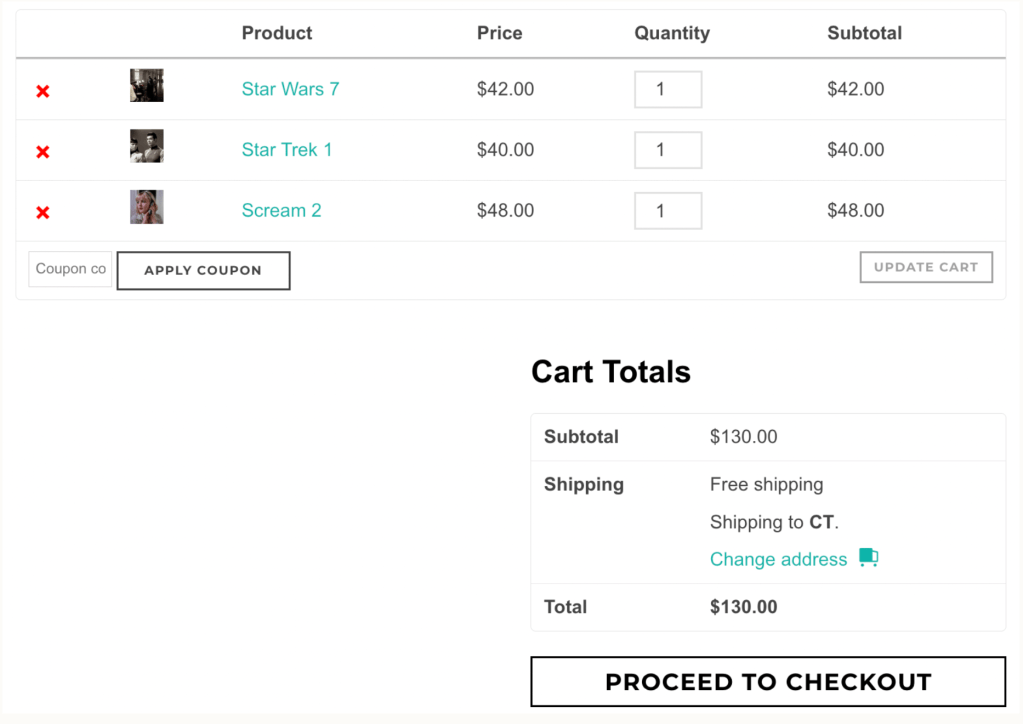Screen dimensions: 1023x724
Task: Open the Scream 2 product link
Action: point(281,210)
